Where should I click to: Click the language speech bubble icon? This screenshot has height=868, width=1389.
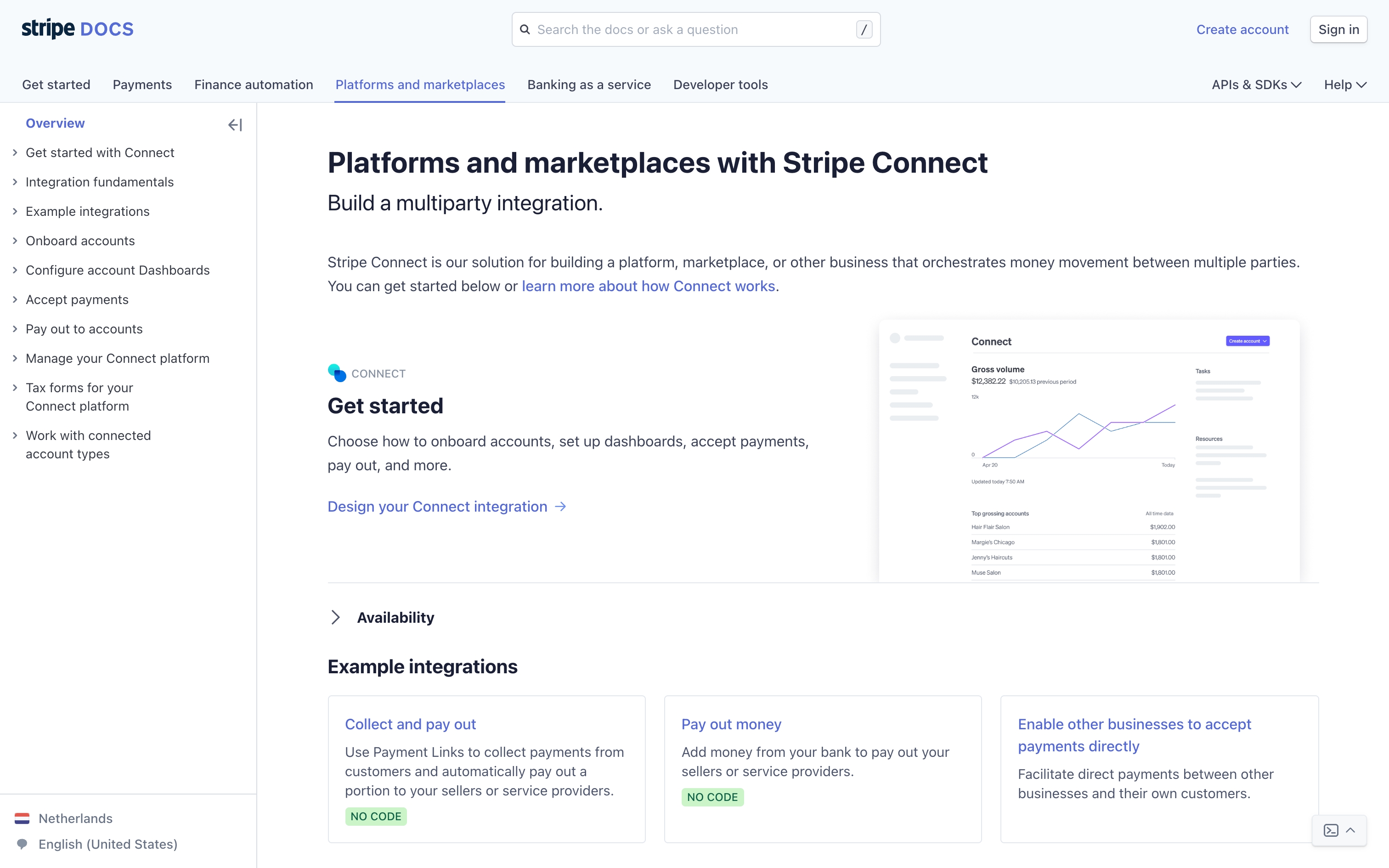22,844
